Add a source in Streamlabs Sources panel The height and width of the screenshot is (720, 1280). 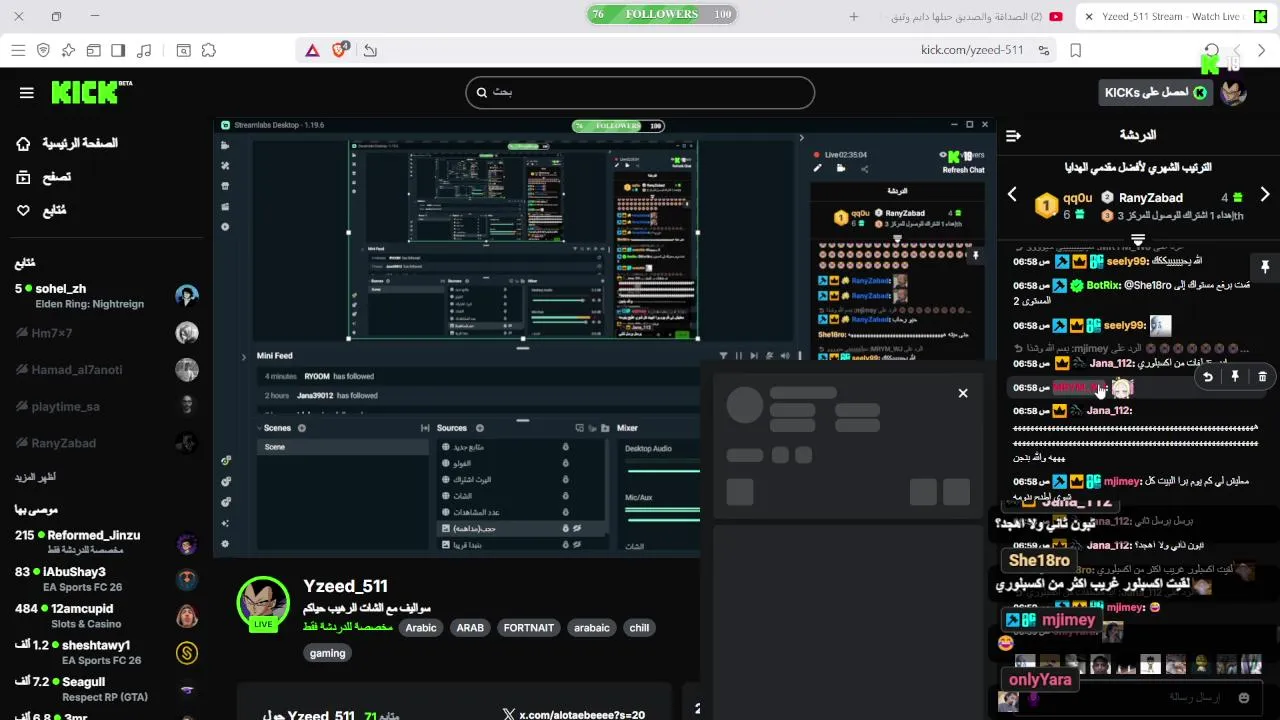click(x=479, y=428)
